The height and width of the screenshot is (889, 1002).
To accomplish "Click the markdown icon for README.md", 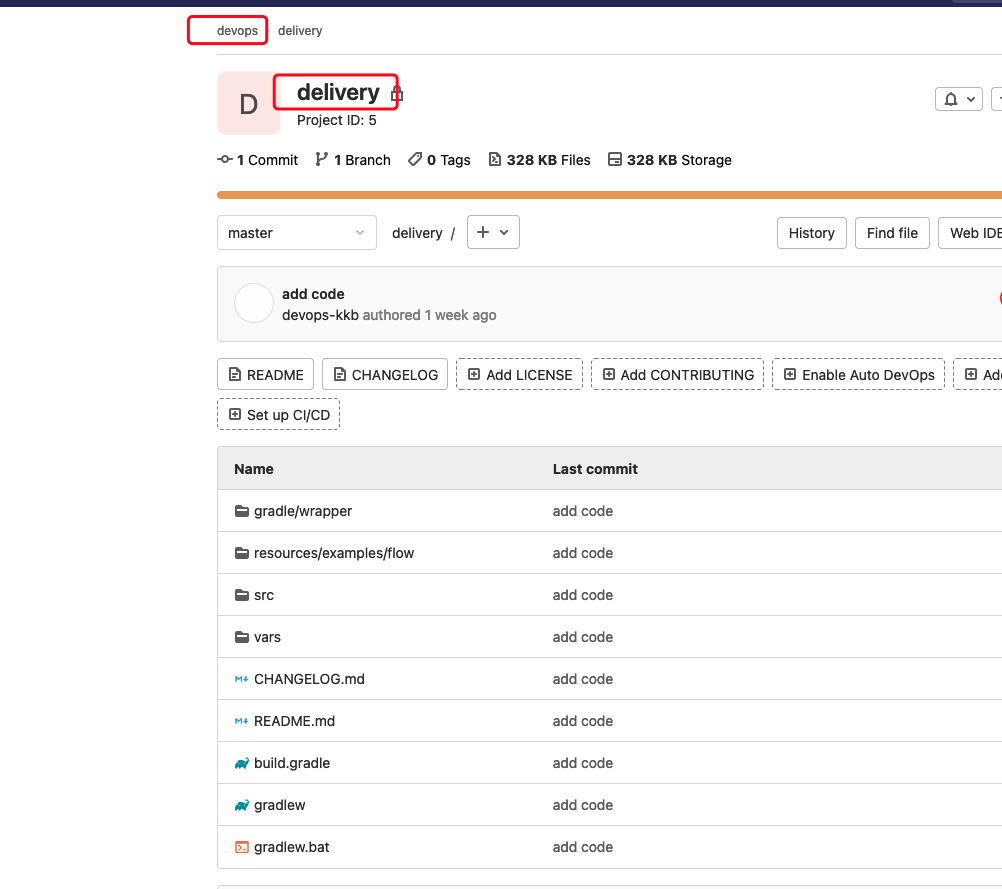I will [x=242, y=721].
